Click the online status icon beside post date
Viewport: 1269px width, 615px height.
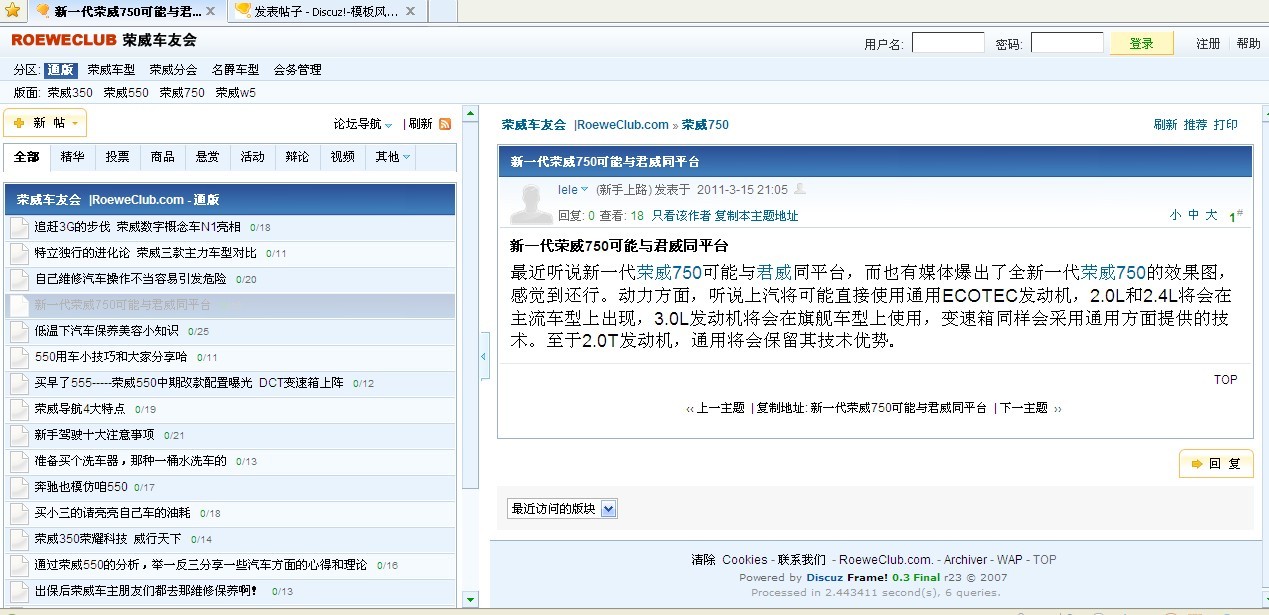click(799, 189)
